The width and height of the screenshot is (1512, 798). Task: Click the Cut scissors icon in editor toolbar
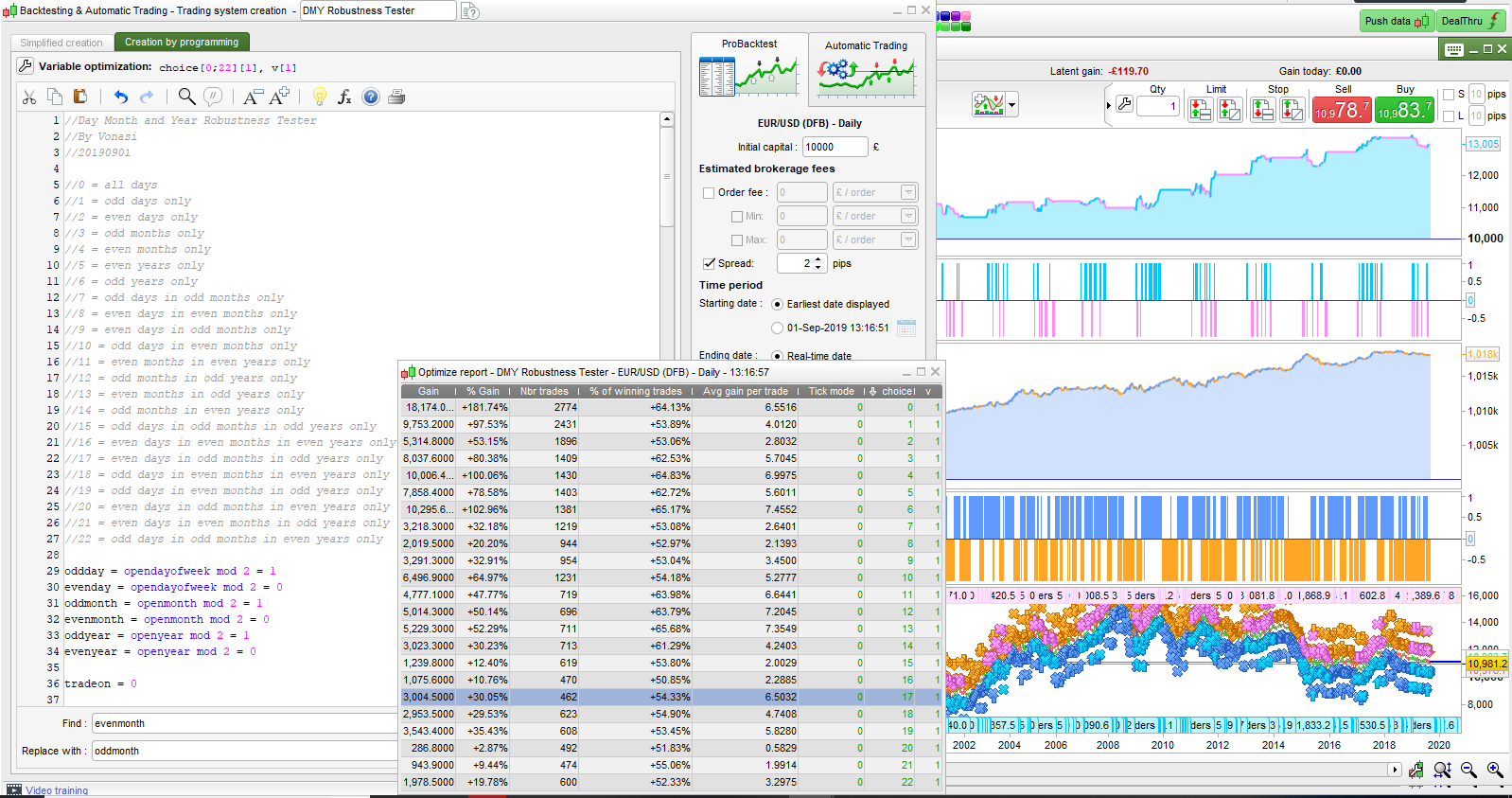29,97
